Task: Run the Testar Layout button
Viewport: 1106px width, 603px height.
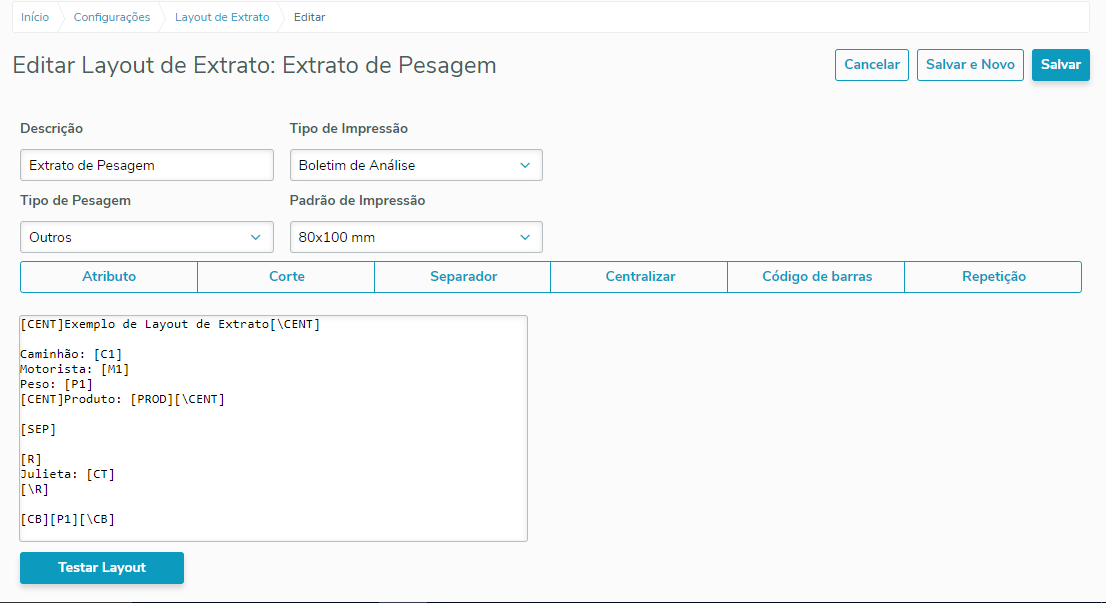Action: [x=102, y=568]
